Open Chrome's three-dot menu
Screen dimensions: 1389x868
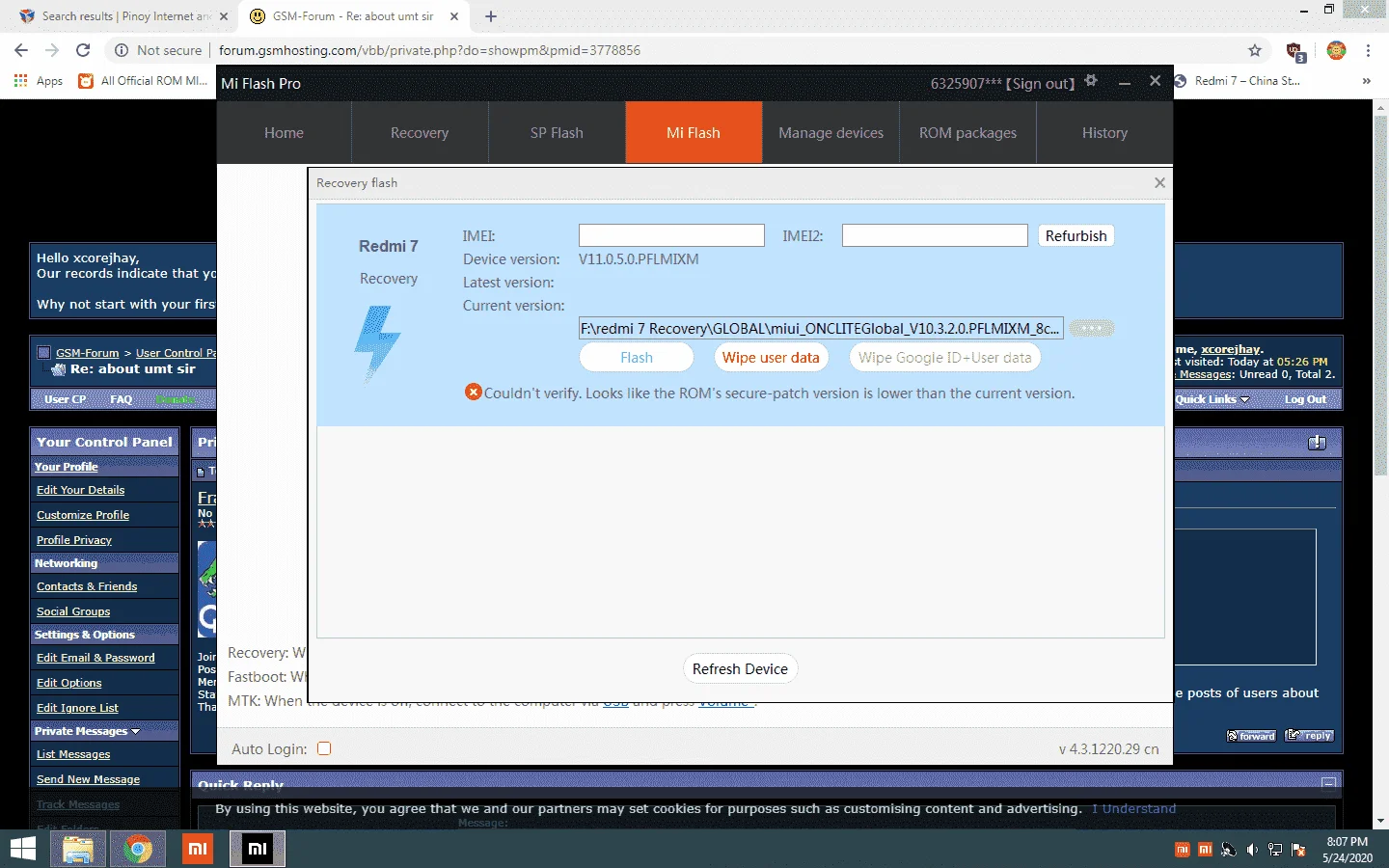point(1368,50)
